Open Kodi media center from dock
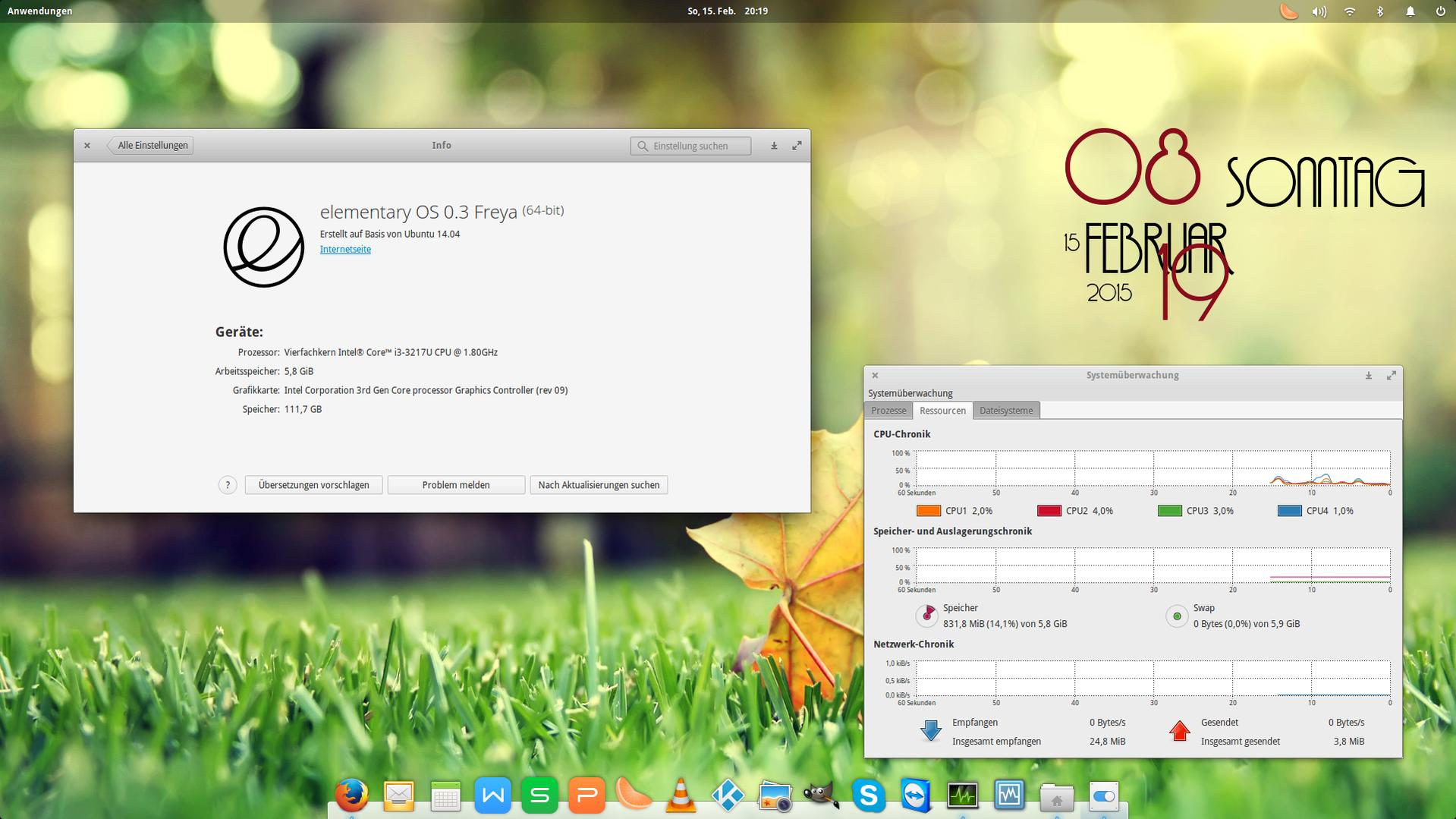This screenshot has height=819, width=1456. click(728, 795)
